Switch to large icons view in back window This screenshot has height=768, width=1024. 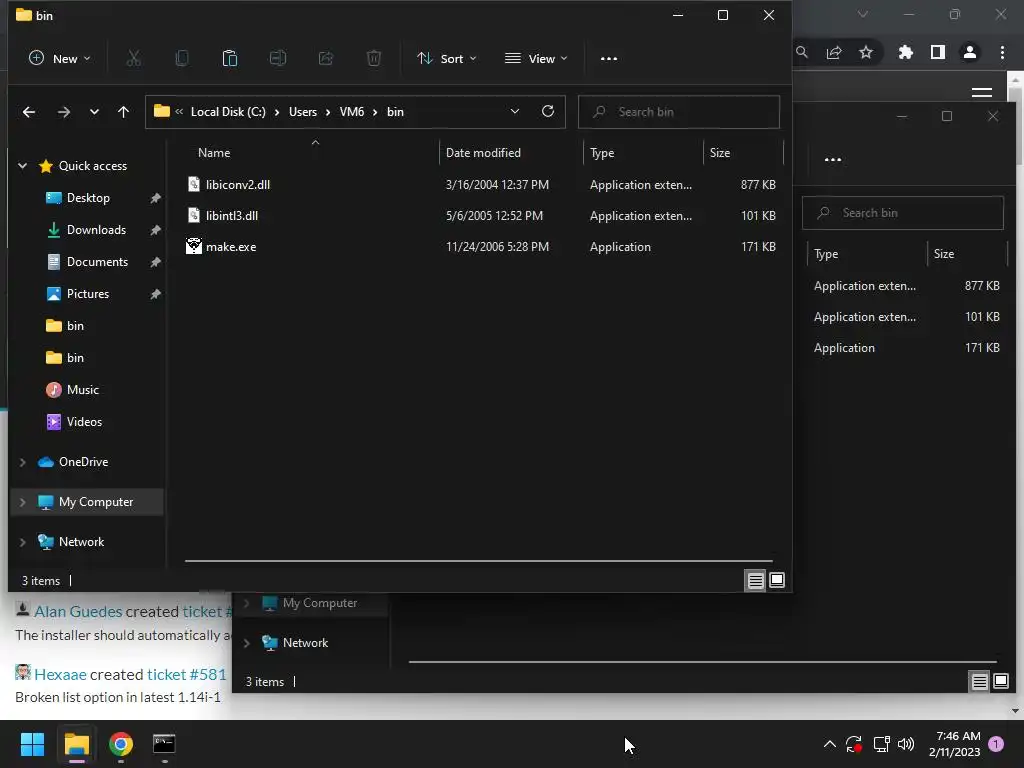click(x=1001, y=681)
